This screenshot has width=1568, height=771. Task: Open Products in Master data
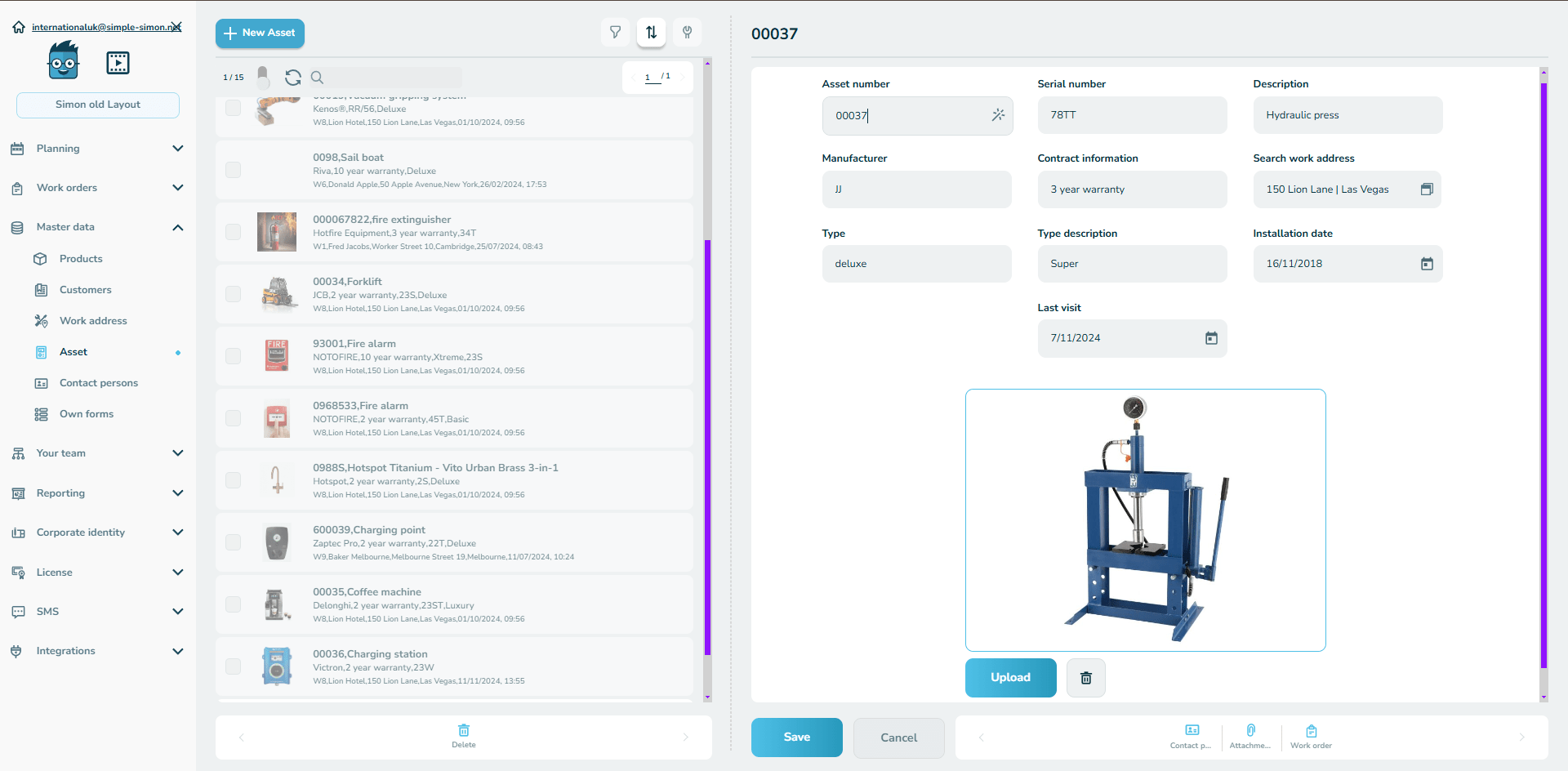(81, 259)
